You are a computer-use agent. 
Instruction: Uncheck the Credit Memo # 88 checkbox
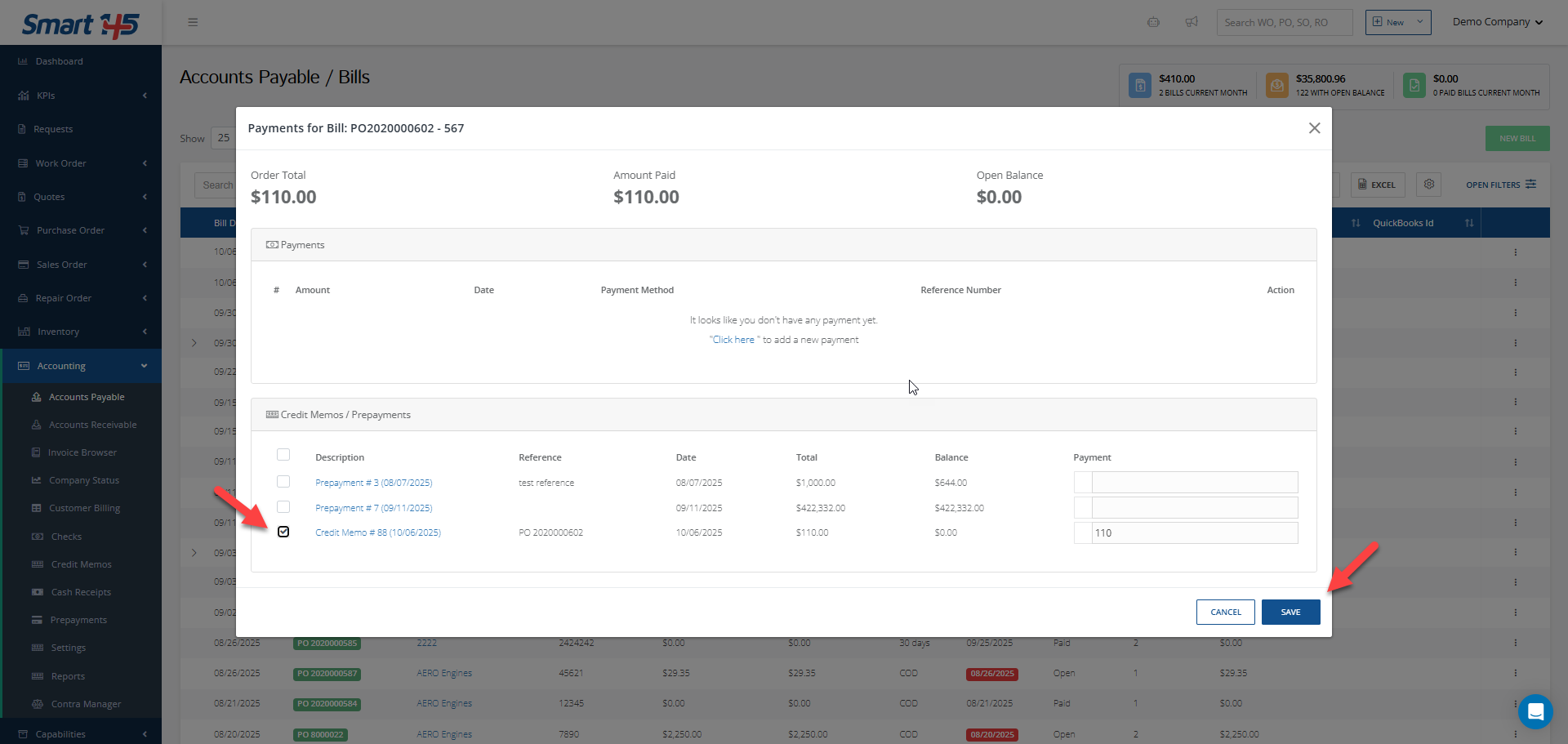(283, 532)
